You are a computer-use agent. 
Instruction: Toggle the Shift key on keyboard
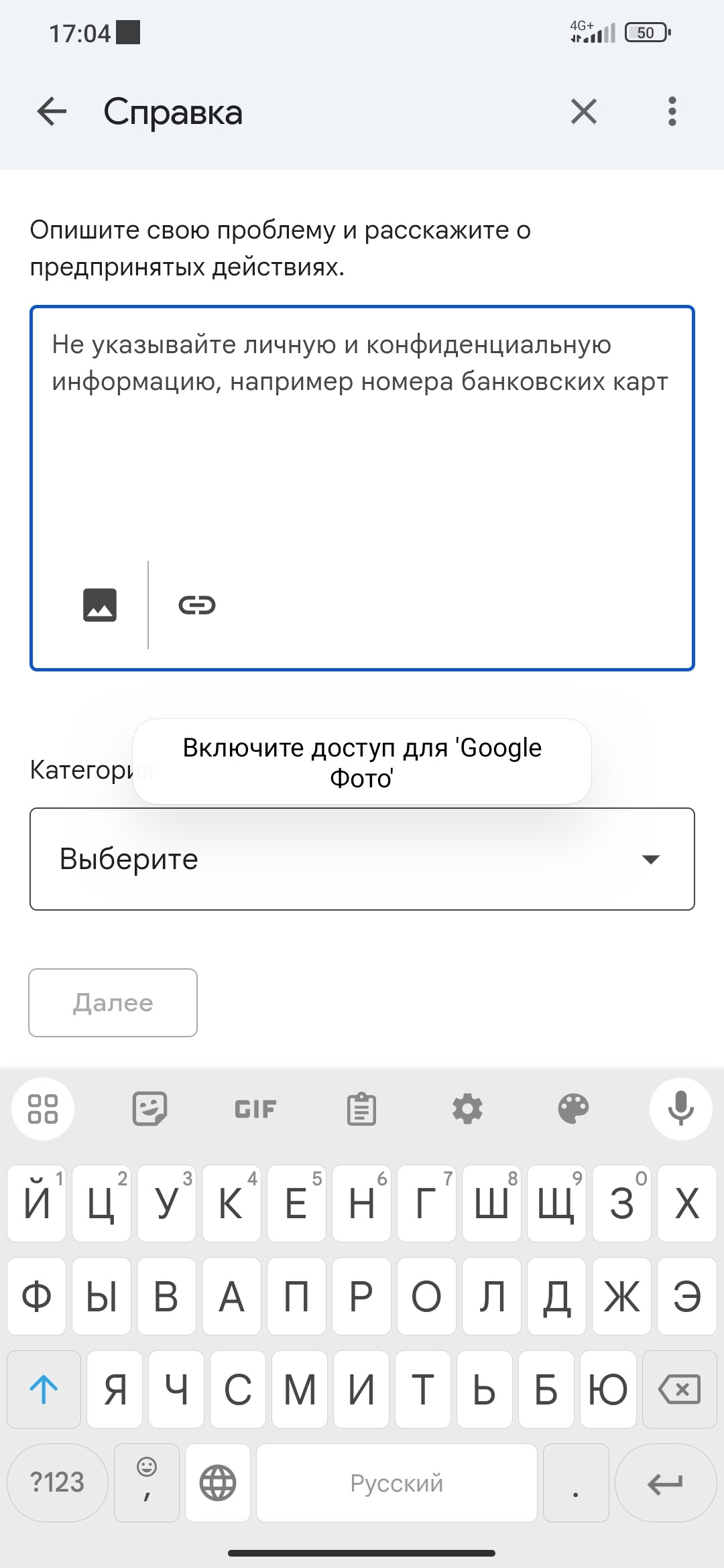pos(44,1389)
